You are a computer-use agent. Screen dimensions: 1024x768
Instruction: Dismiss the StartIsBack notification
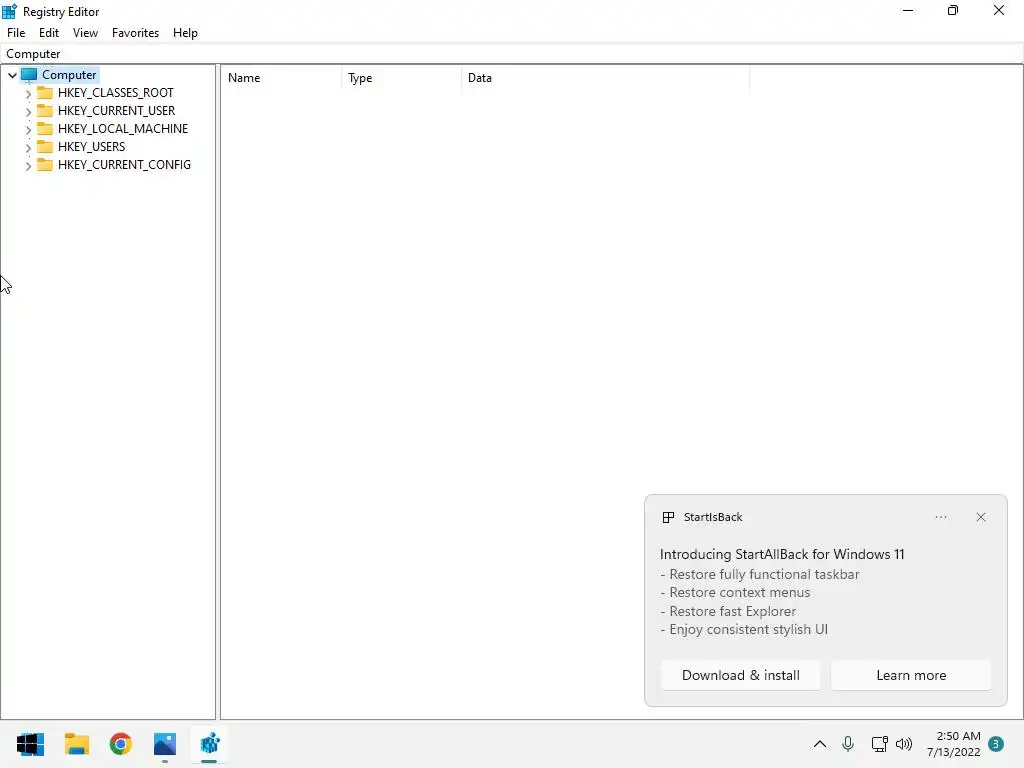click(x=981, y=517)
